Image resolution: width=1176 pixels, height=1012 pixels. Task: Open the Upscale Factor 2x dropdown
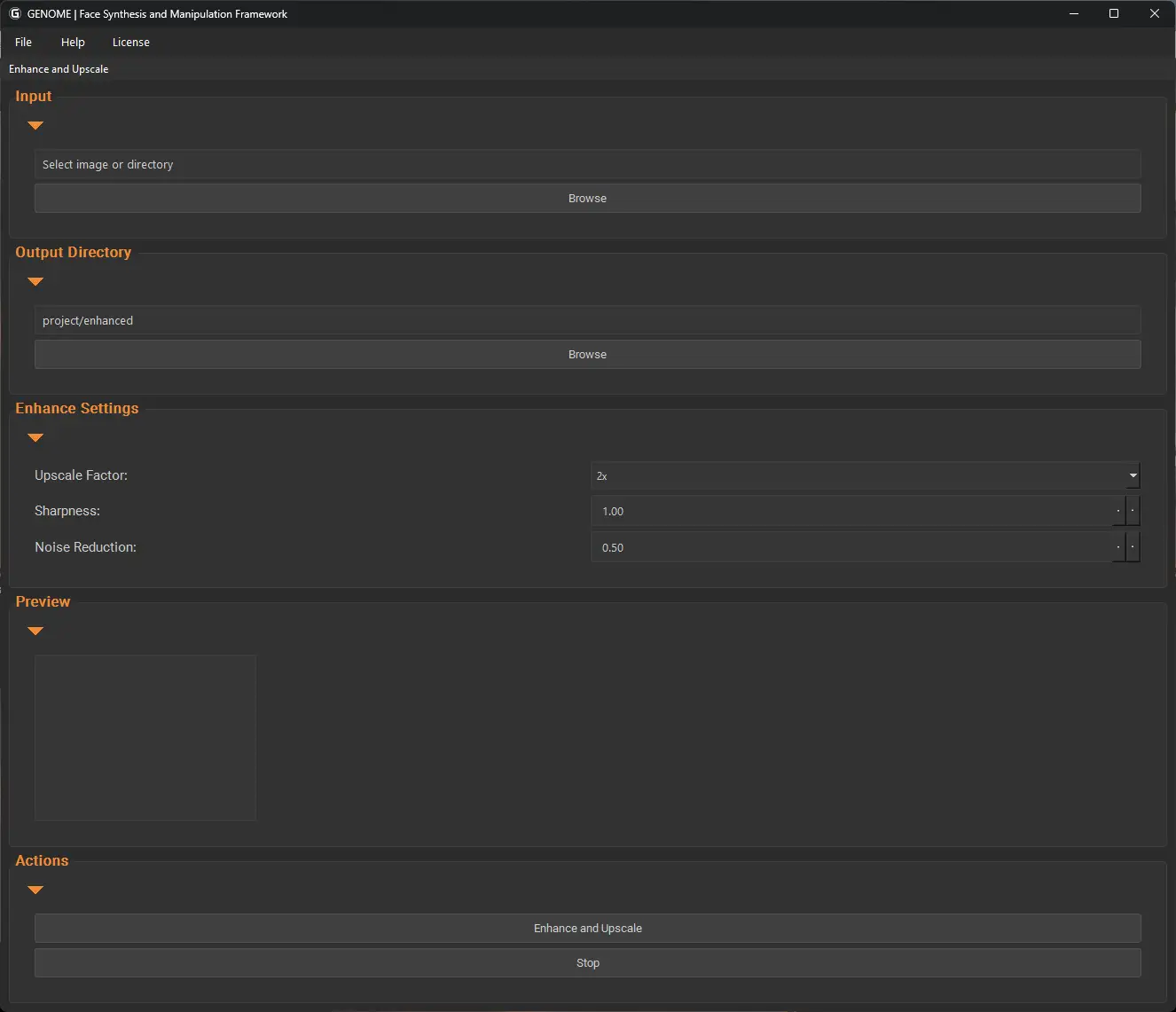tap(865, 475)
